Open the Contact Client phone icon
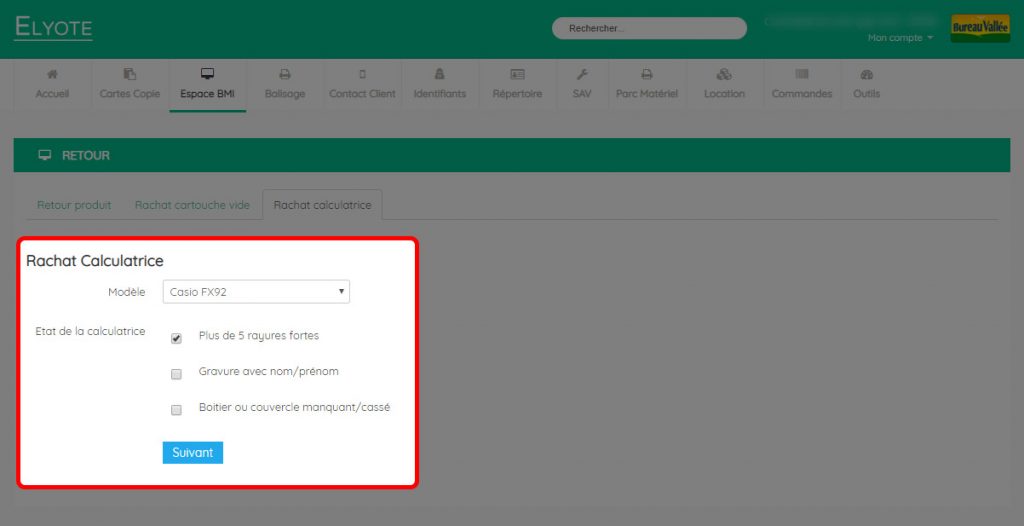This screenshot has width=1024, height=526. pyautogui.click(x=362, y=74)
